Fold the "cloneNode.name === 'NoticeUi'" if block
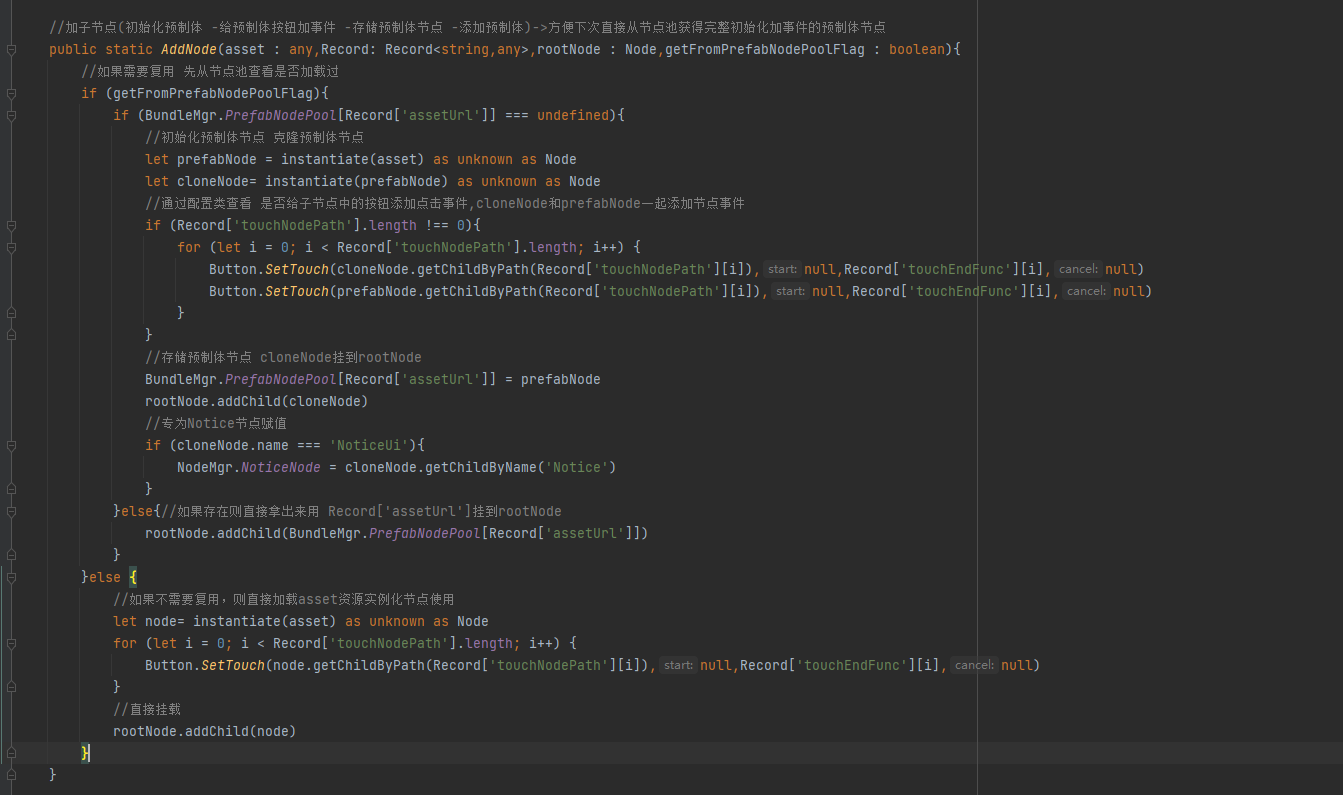Viewport: 1343px width, 795px height. [11, 445]
